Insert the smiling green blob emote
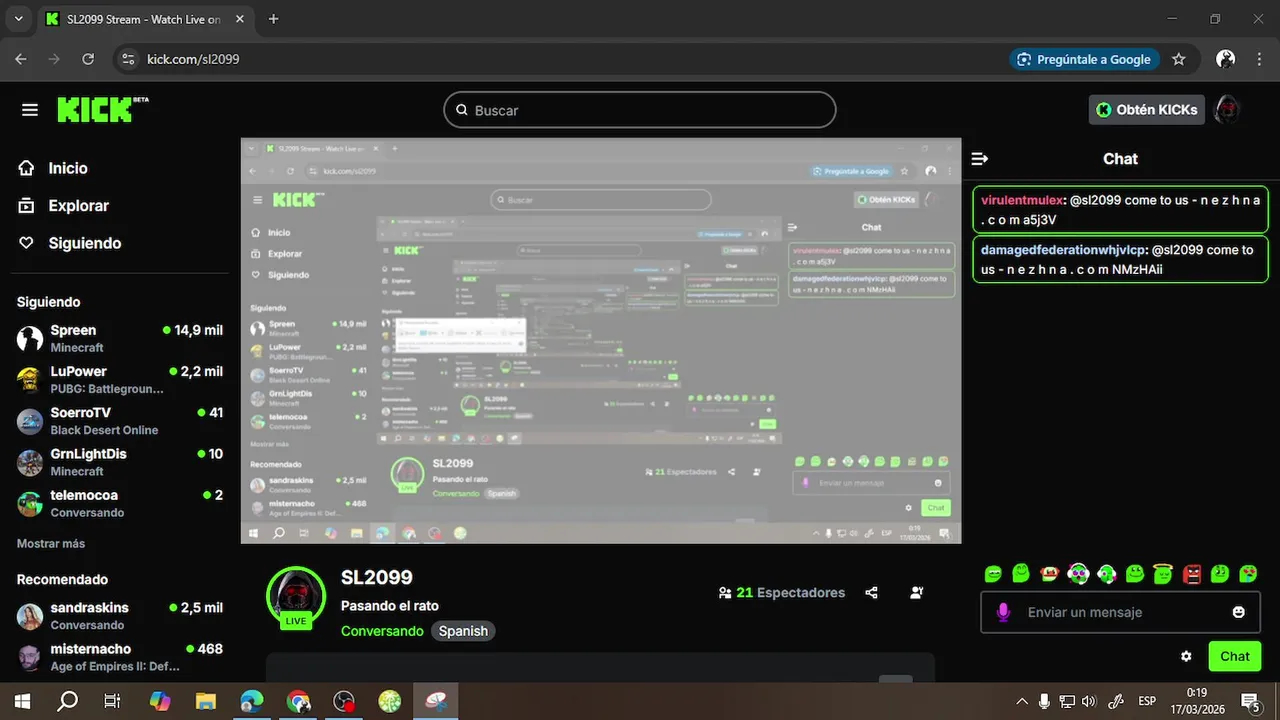 click(x=1021, y=574)
